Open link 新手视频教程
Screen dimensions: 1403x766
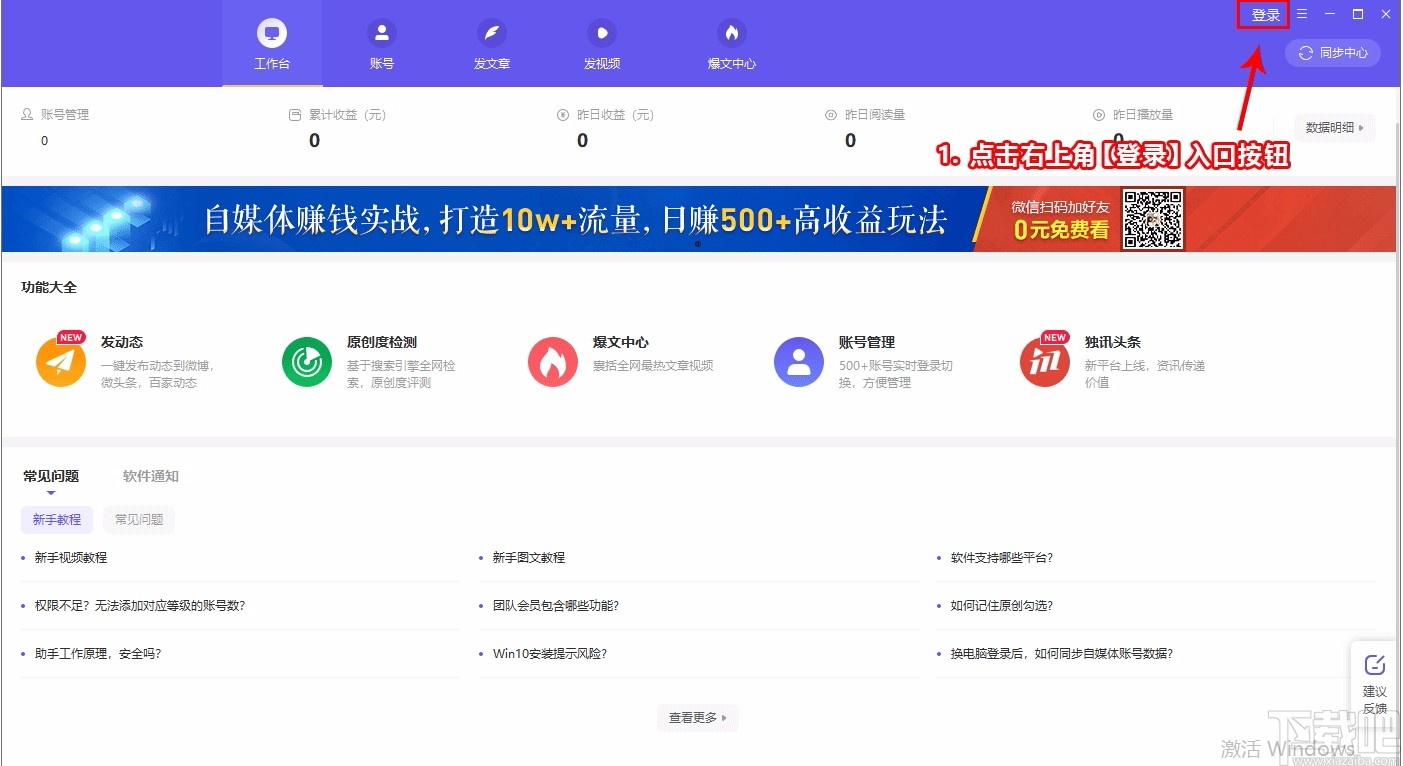click(x=71, y=557)
